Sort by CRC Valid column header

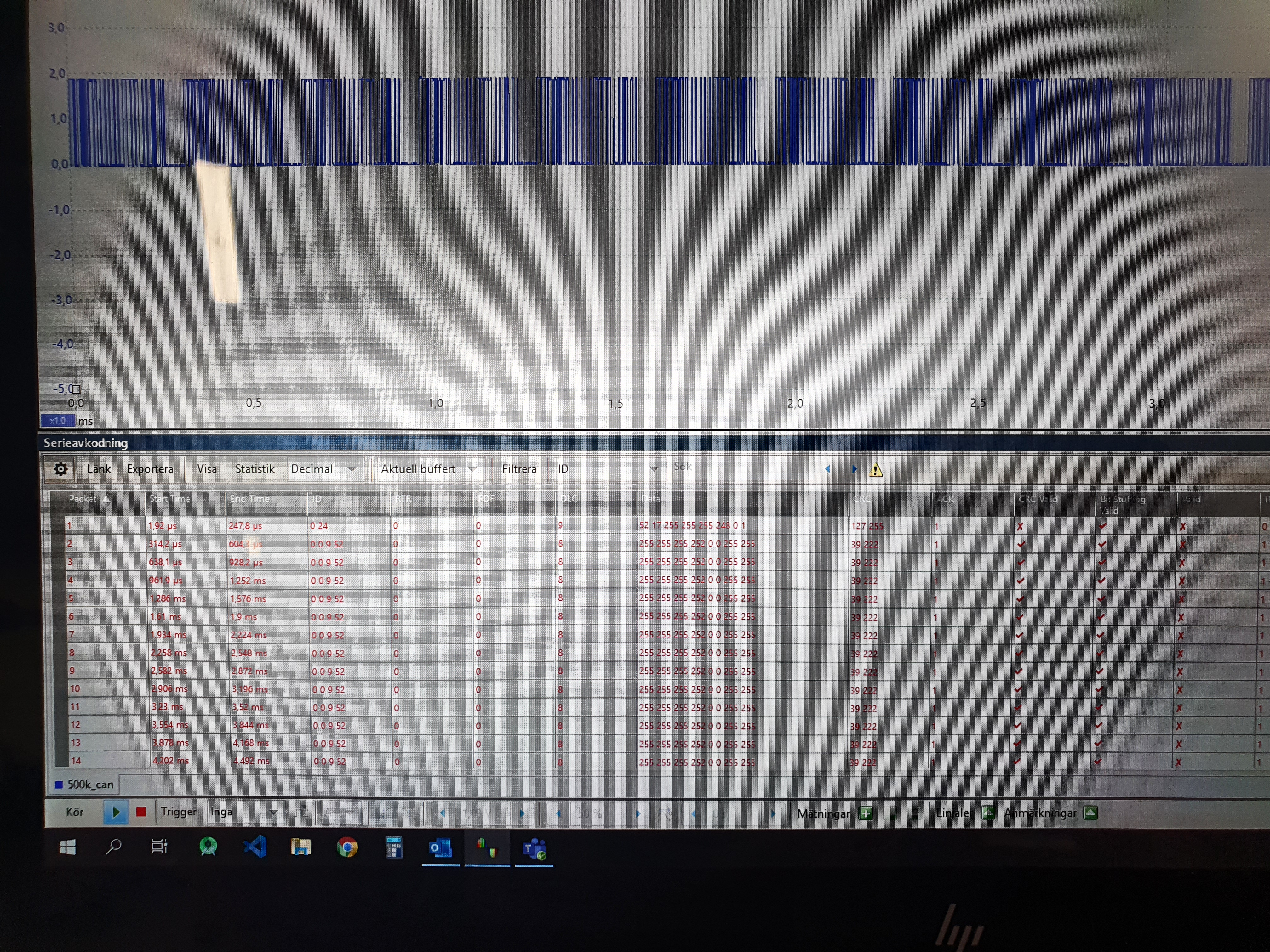pos(1038,499)
